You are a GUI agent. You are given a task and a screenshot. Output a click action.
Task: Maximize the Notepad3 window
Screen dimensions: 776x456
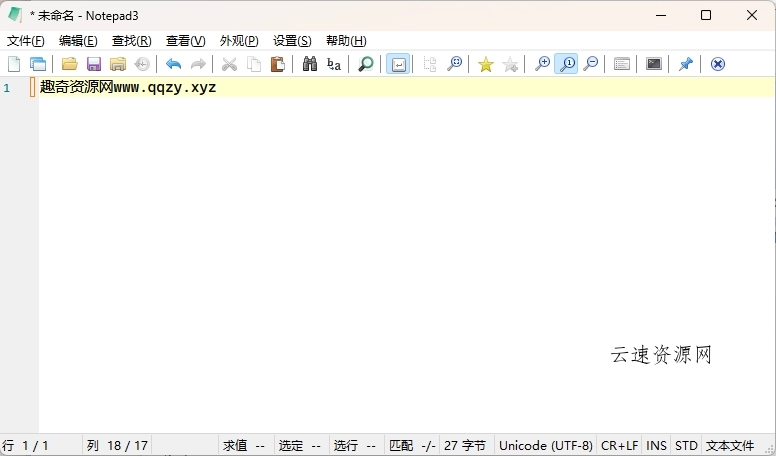click(x=706, y=15)
